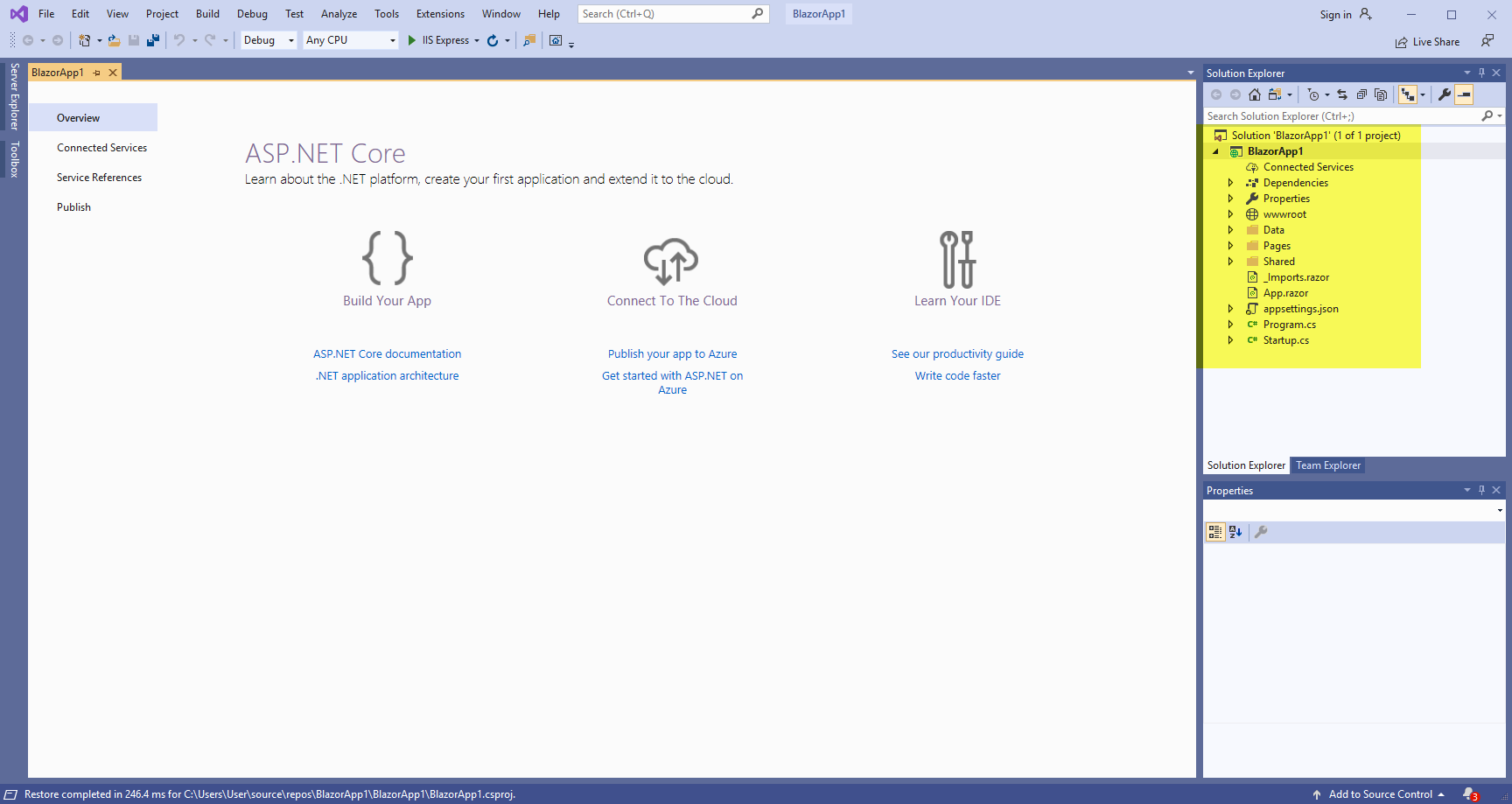Open the Write code faster link
This screenshot has width=1512, height=804.
pyautogui.click(x=957, y=376)
